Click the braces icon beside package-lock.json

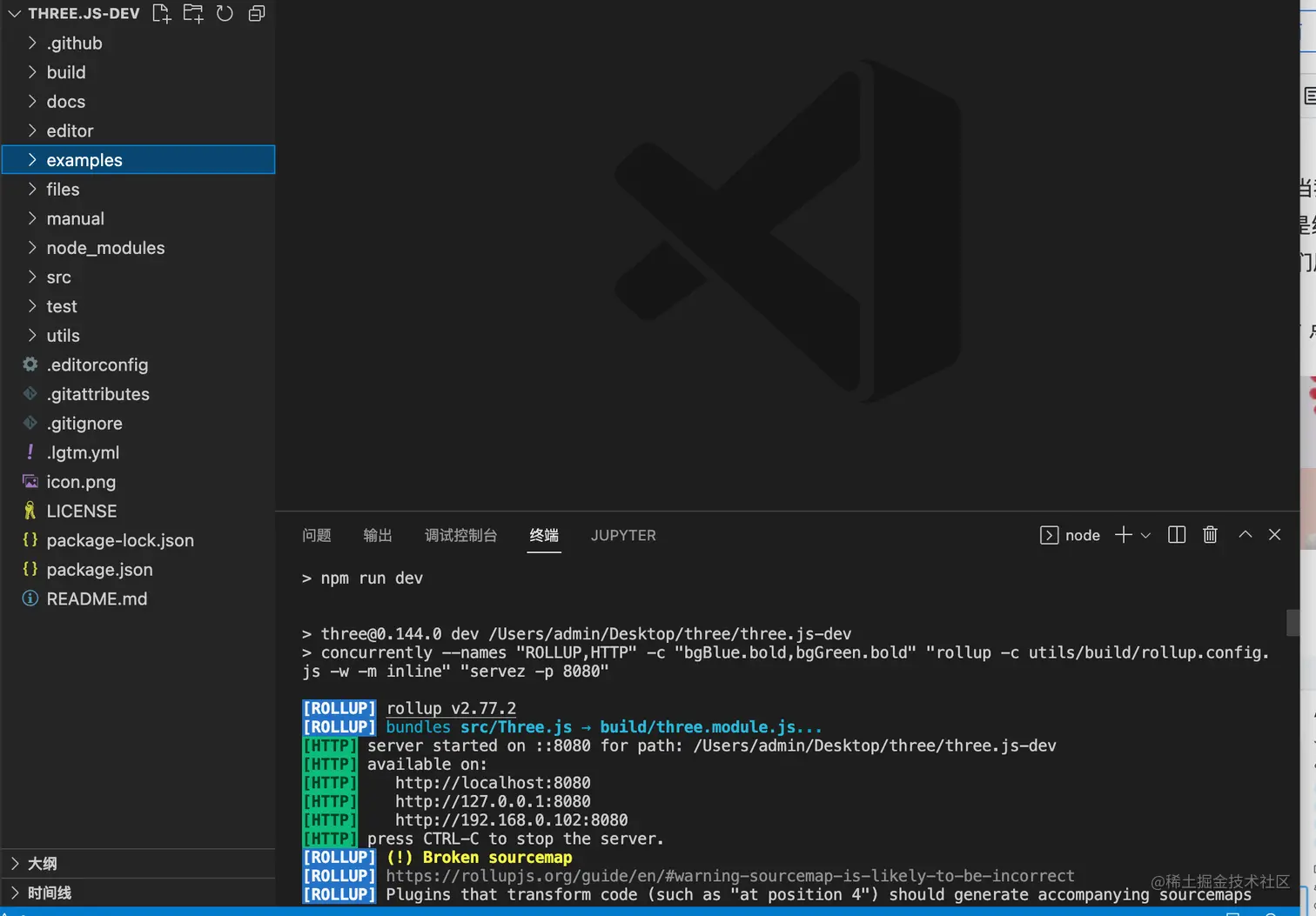tap(30, 539)
